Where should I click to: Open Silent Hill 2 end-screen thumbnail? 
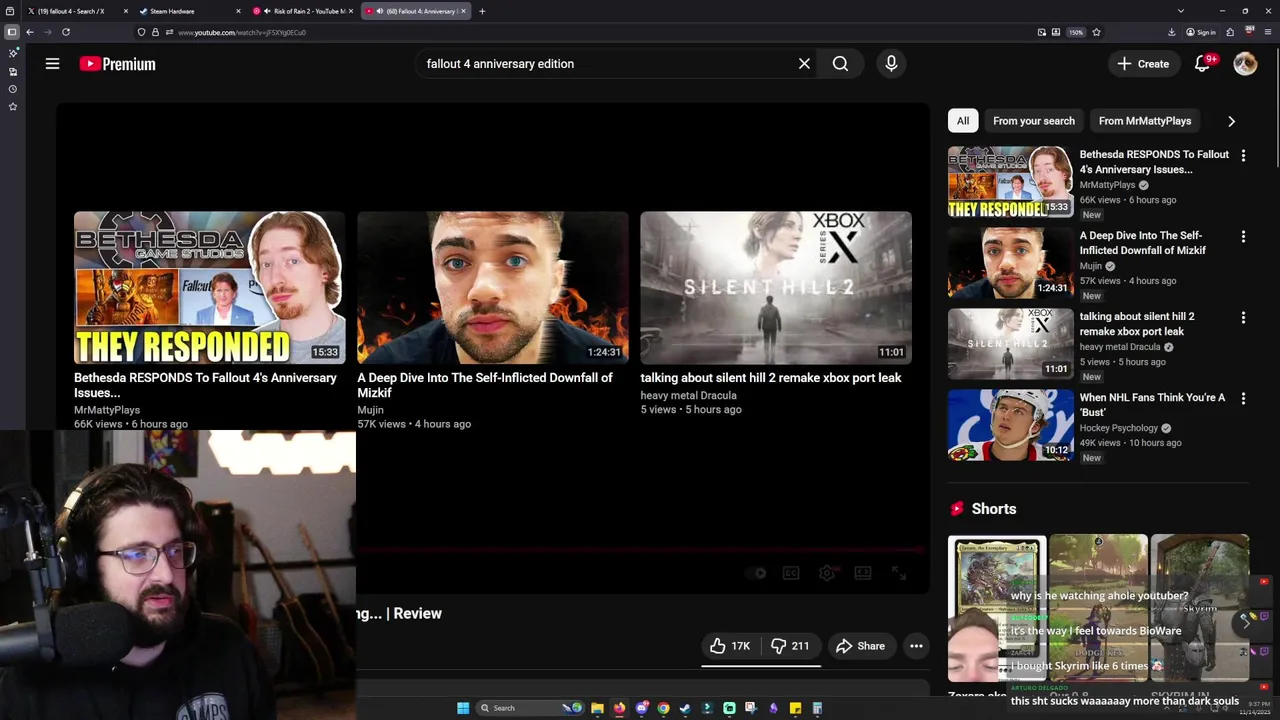click(776, 287)
